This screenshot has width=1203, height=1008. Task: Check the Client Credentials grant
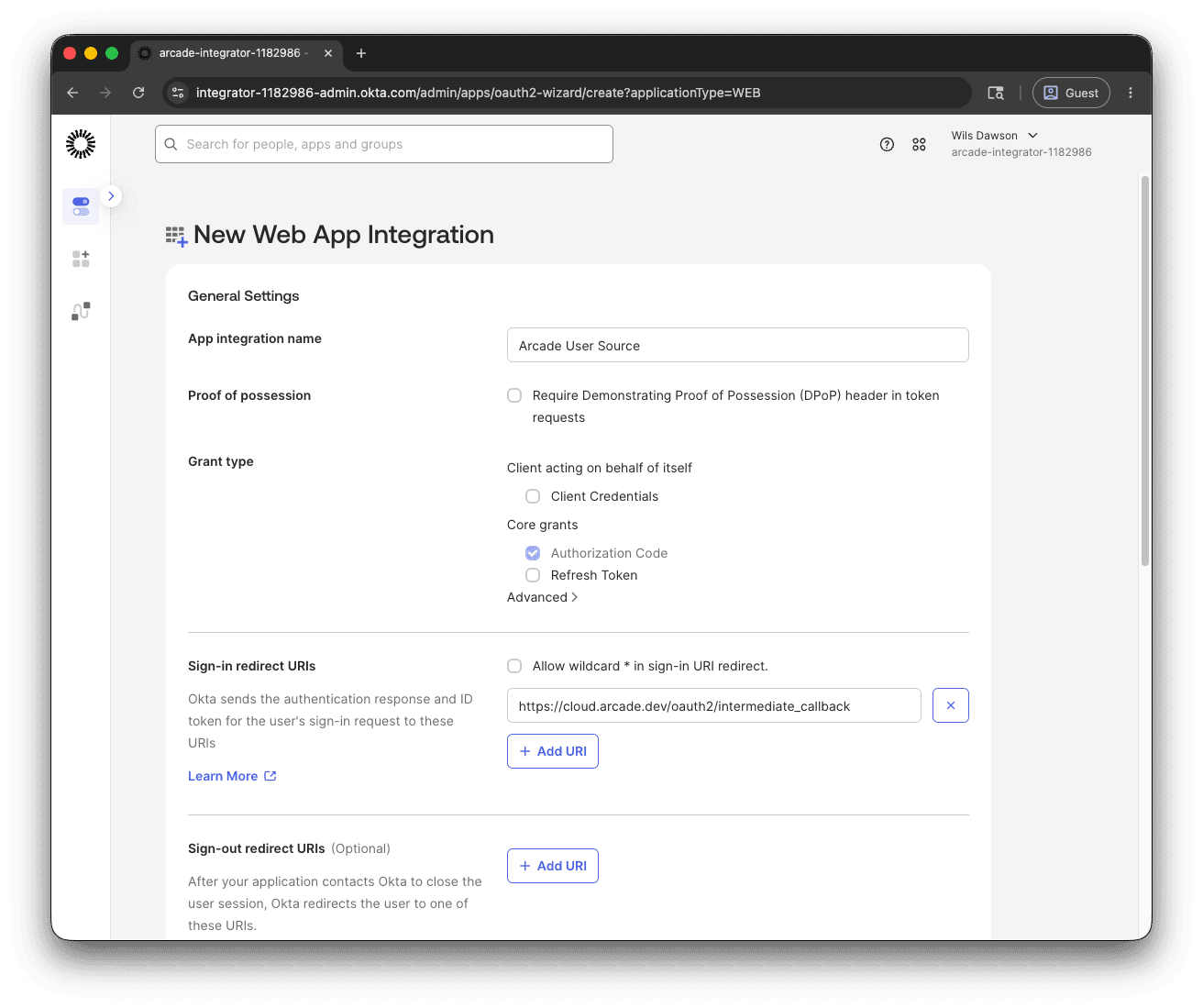pyautogui.click(x=533, y=496)
